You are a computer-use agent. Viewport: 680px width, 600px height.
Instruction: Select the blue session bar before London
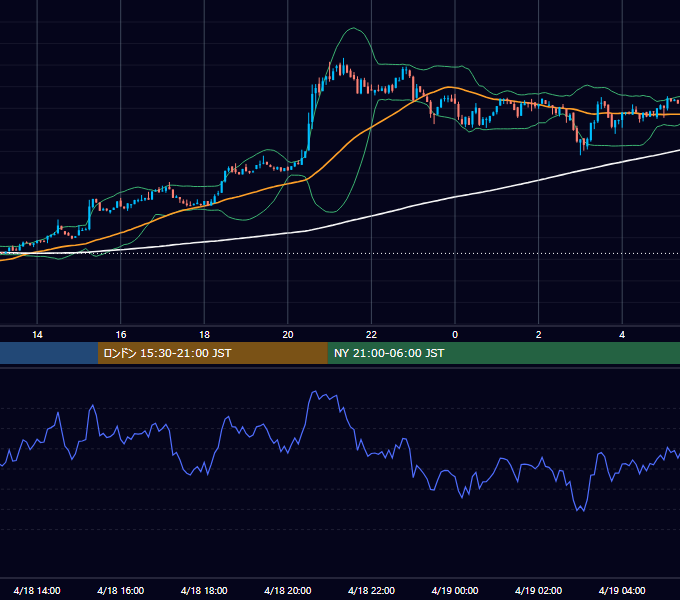pos(49,353)
